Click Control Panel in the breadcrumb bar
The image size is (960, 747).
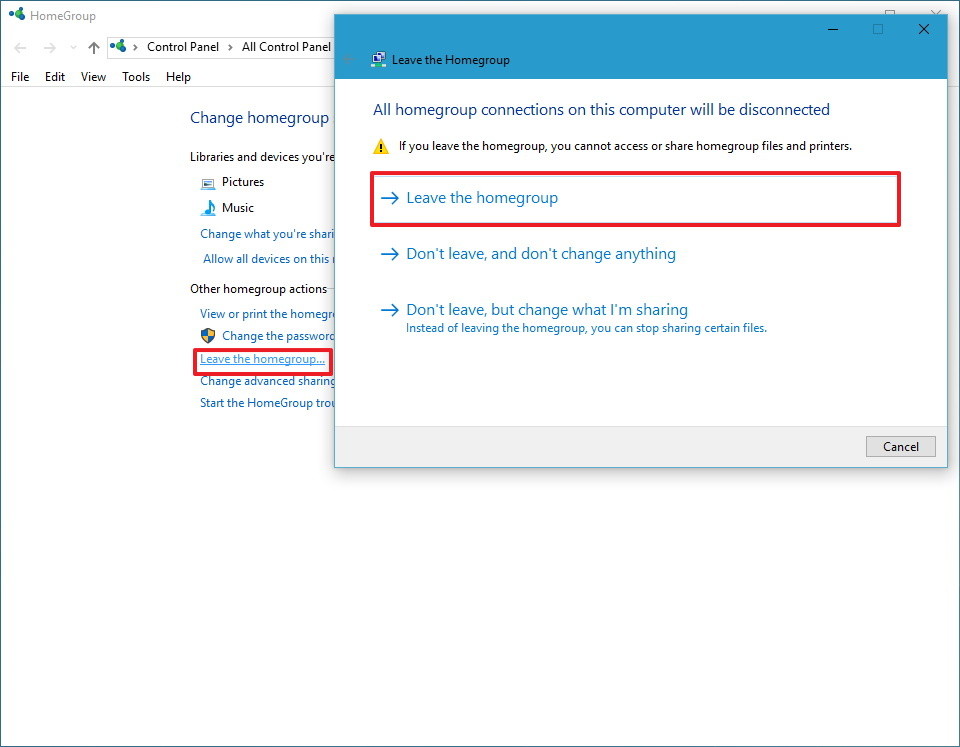click(x=183, y=46)
